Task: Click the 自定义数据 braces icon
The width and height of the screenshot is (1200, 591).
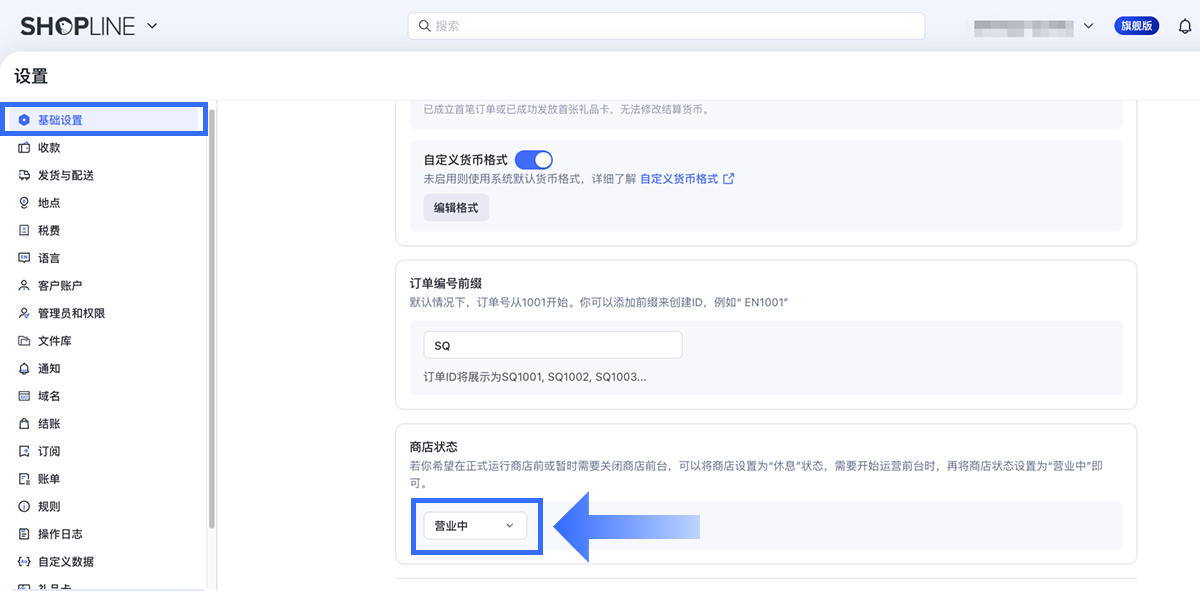Action: tap(24, 562)
